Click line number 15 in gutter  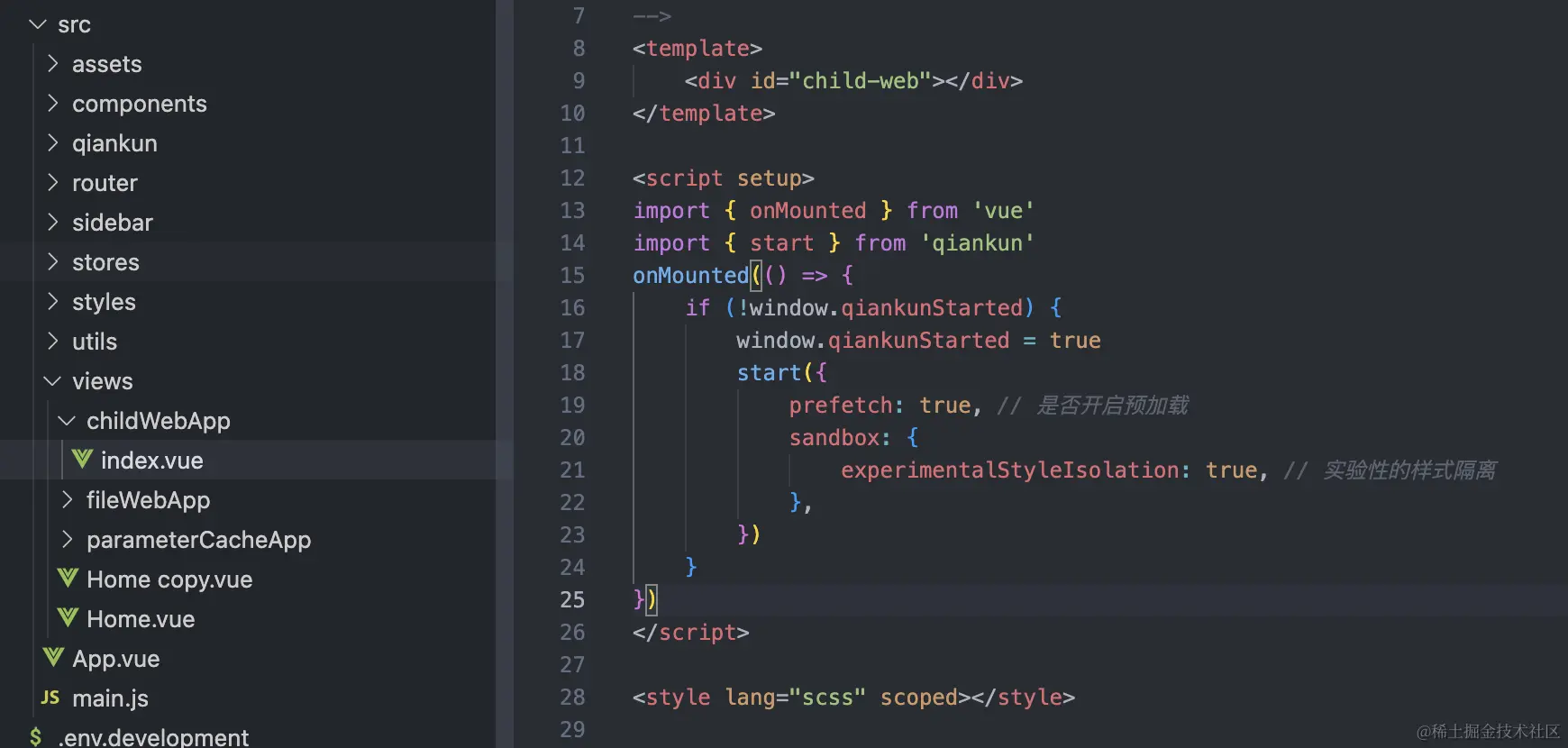[572, 276]
